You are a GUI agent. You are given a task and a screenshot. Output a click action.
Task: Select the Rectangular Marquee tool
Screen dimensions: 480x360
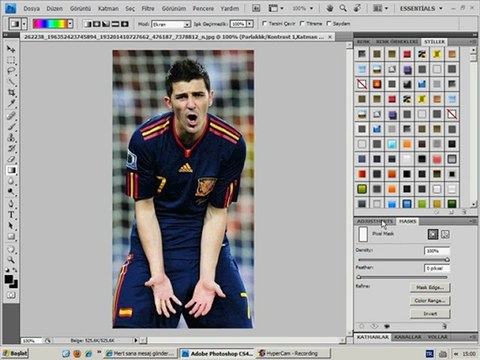pos(11,60)
